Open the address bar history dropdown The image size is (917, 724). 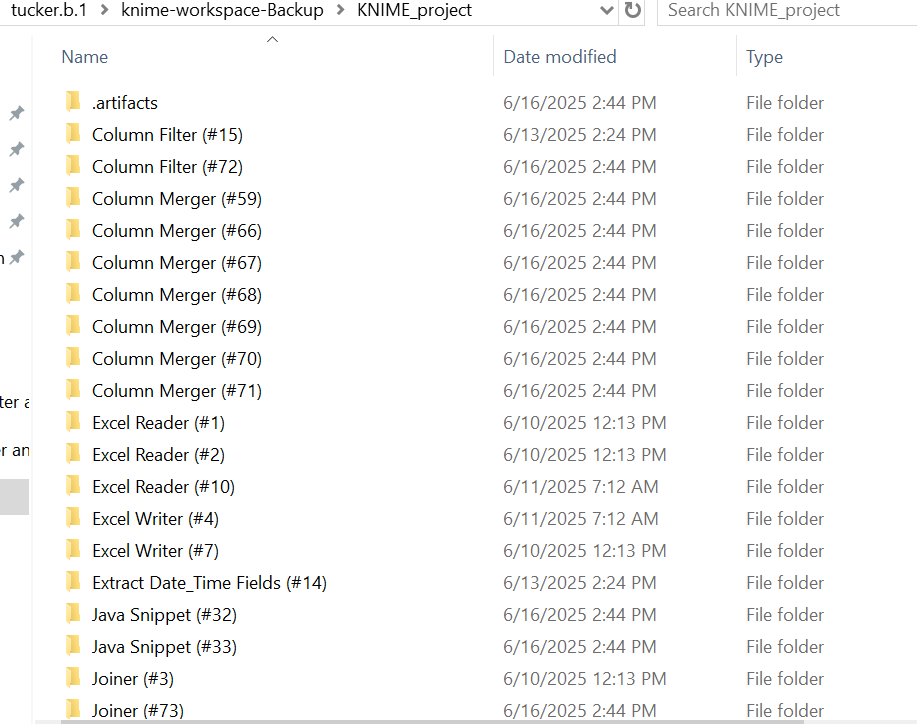point(606,10)
